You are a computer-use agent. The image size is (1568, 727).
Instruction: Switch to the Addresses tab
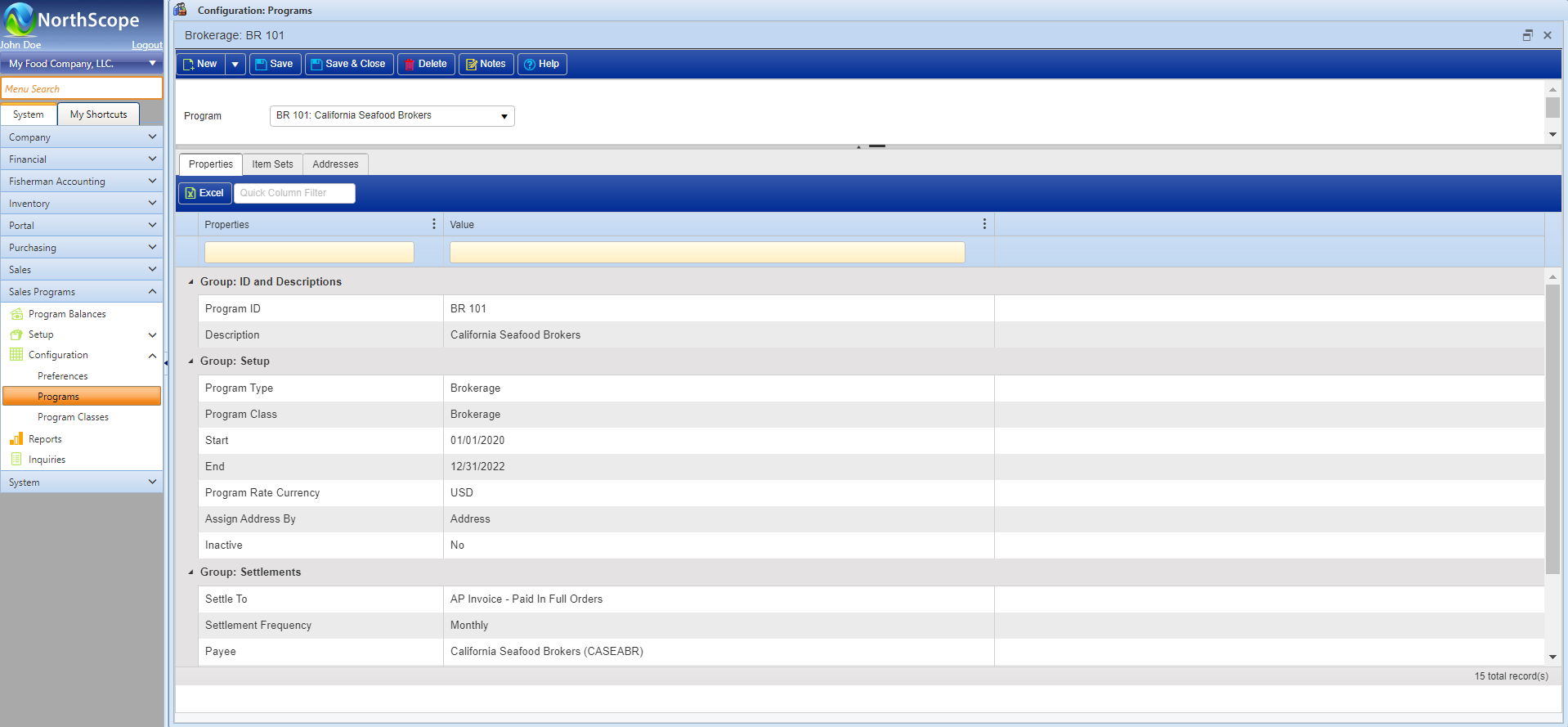pos(335,164)
